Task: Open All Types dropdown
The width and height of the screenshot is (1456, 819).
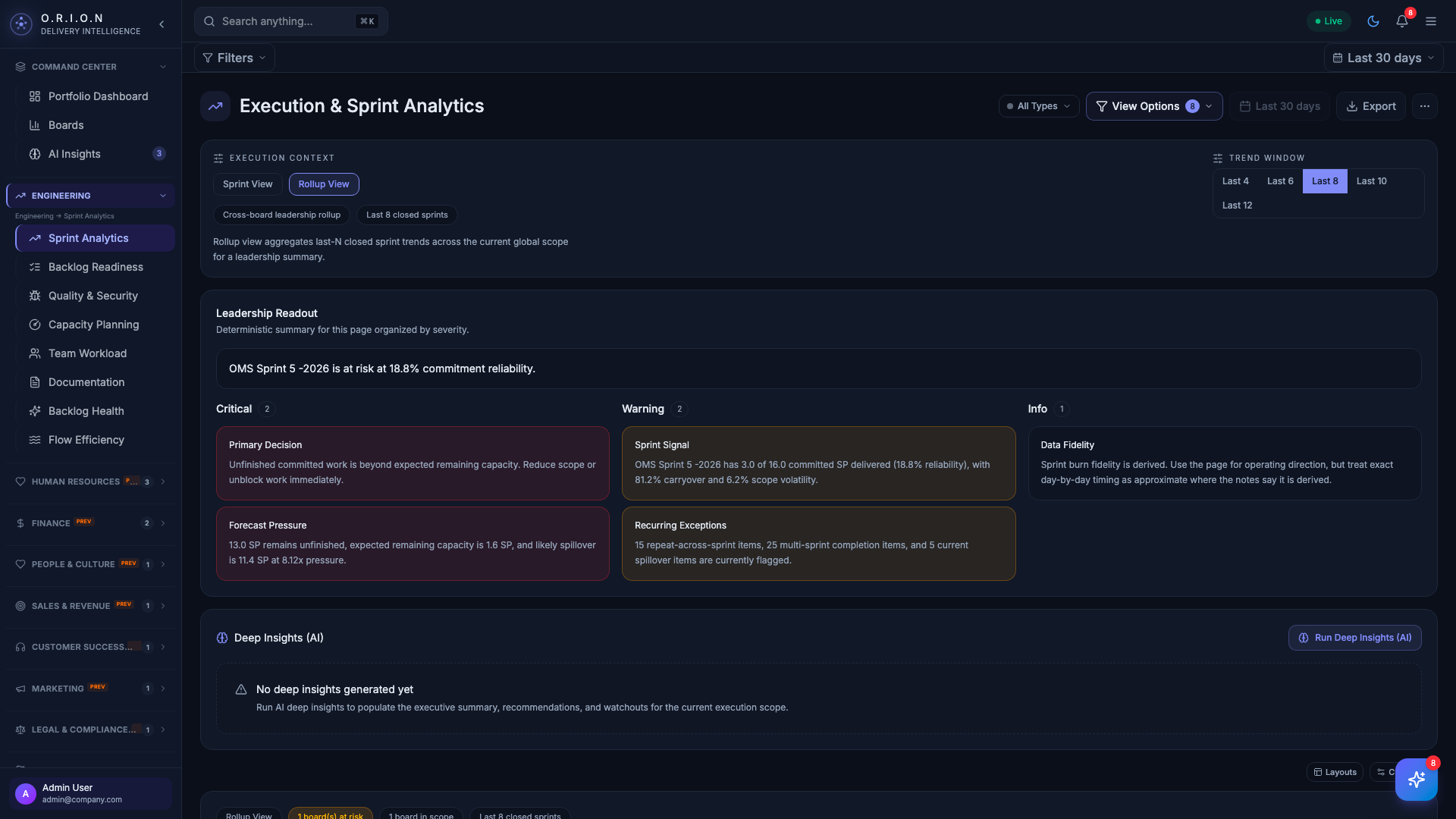Action: coord(1038,106)
